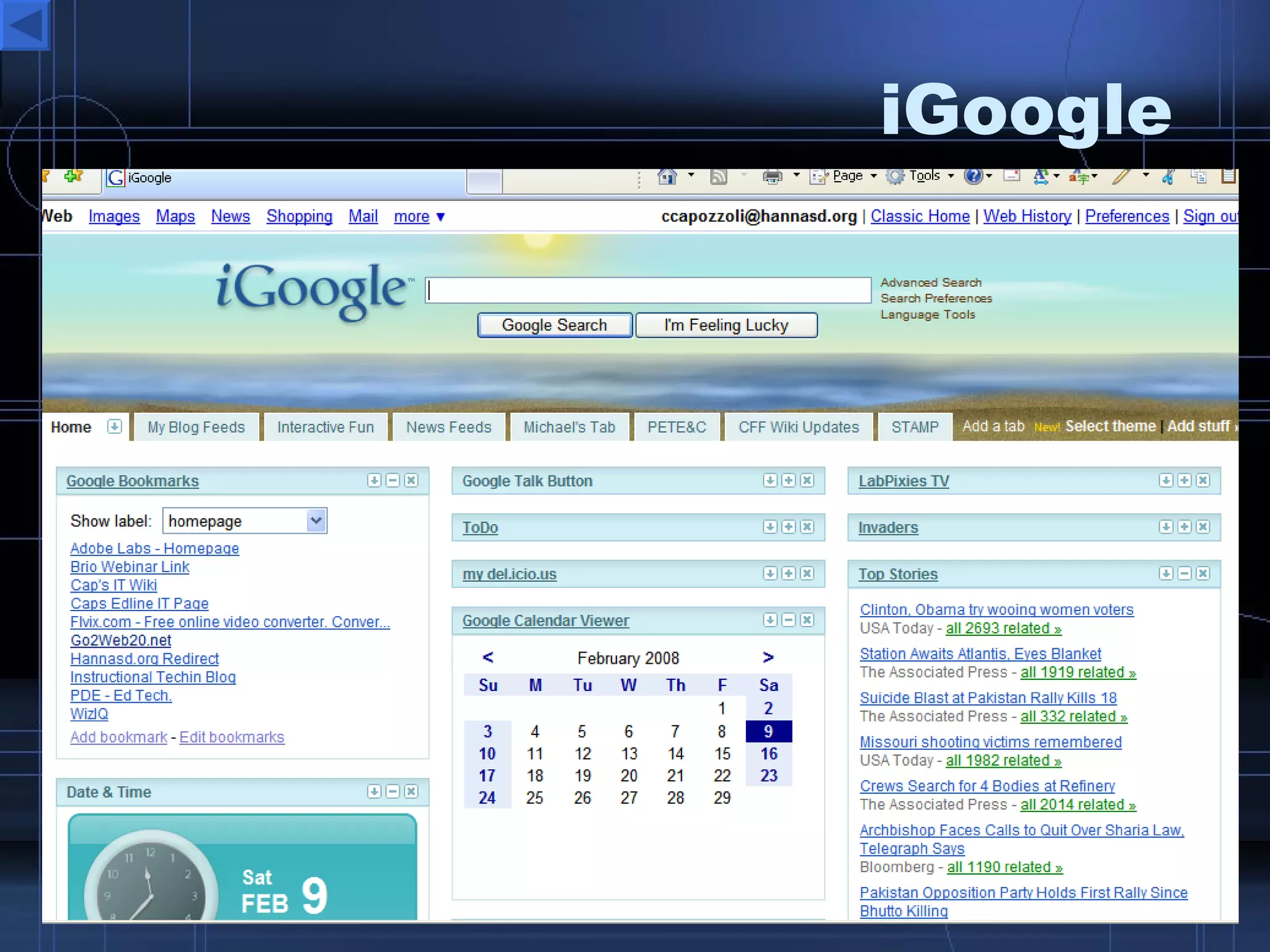
Task: Expand the Invaders gadget
Action: point(1184,527)
